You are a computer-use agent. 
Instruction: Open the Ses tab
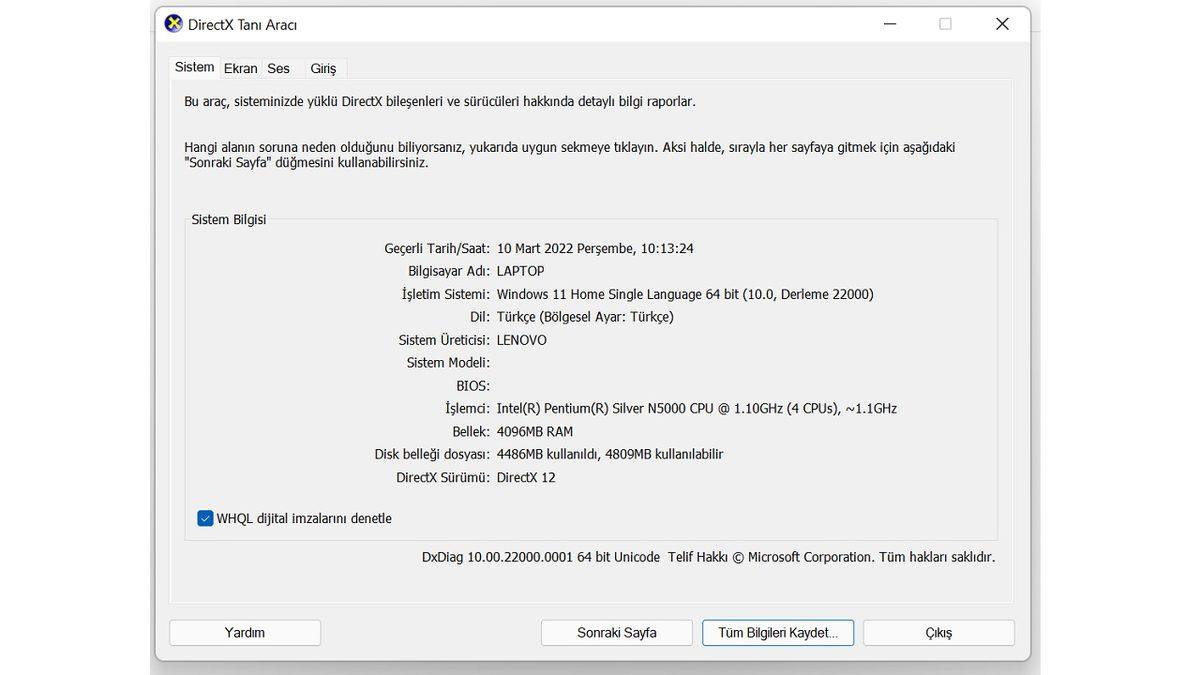pos(278,69)
